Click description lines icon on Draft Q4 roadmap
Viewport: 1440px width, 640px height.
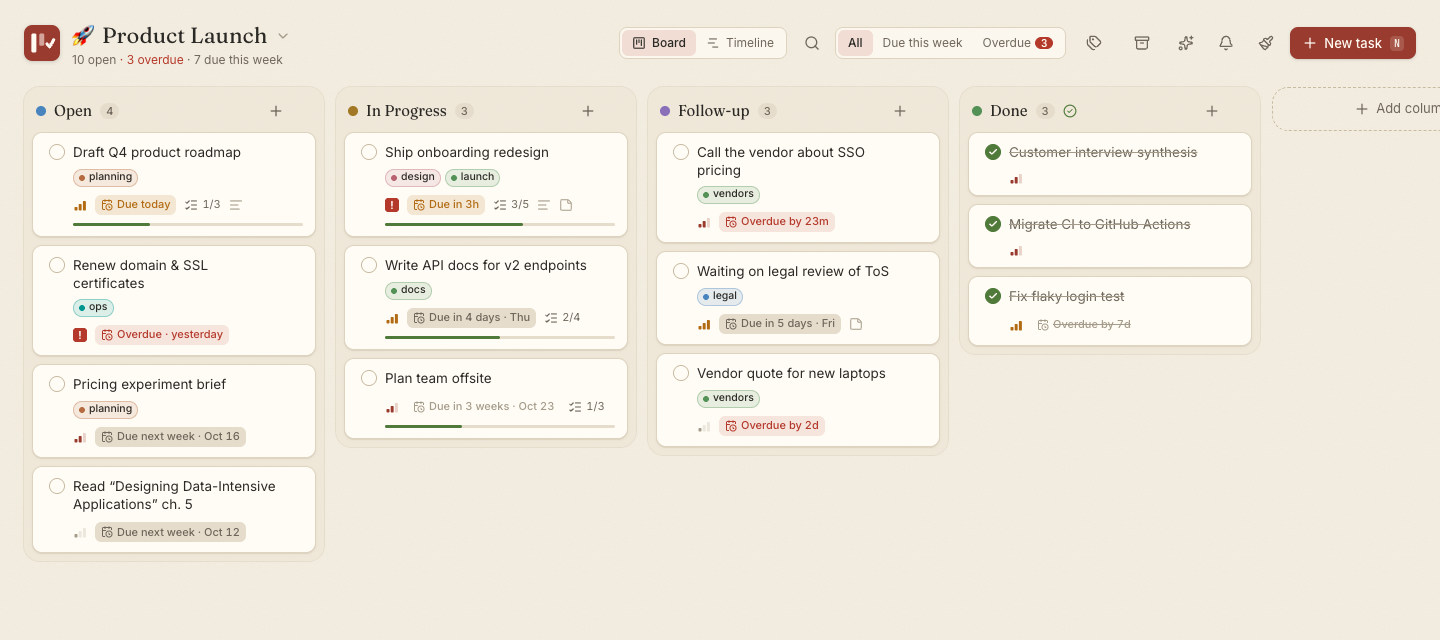point(236,205)
